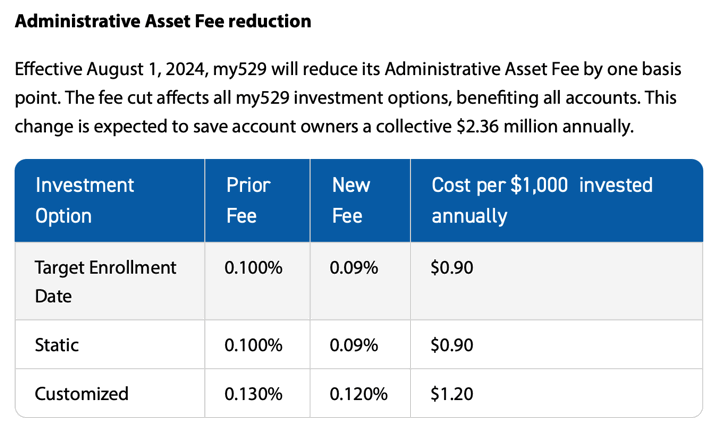Image resolution: width=720 pixels, height=438 pixels.
Task: Select the 'Investment Option' column header
Action: click(84, 200)
